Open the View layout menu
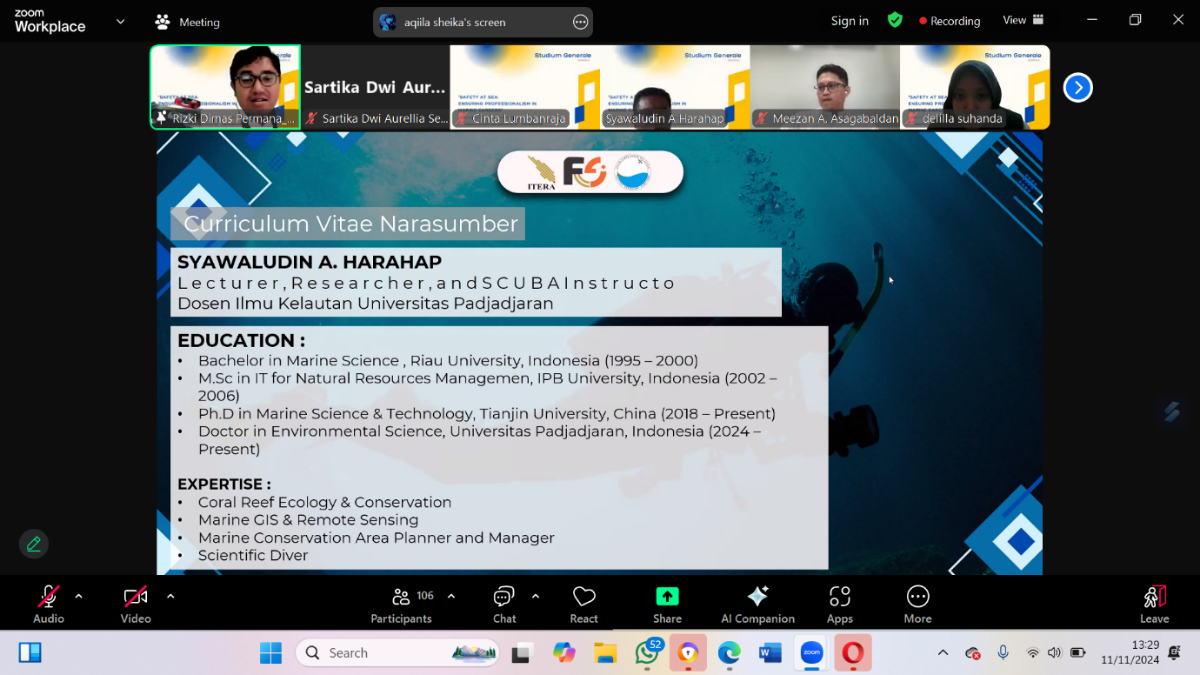Image resolution: width=1200 pixels, height=675 pixels. tap(1023, 20)
